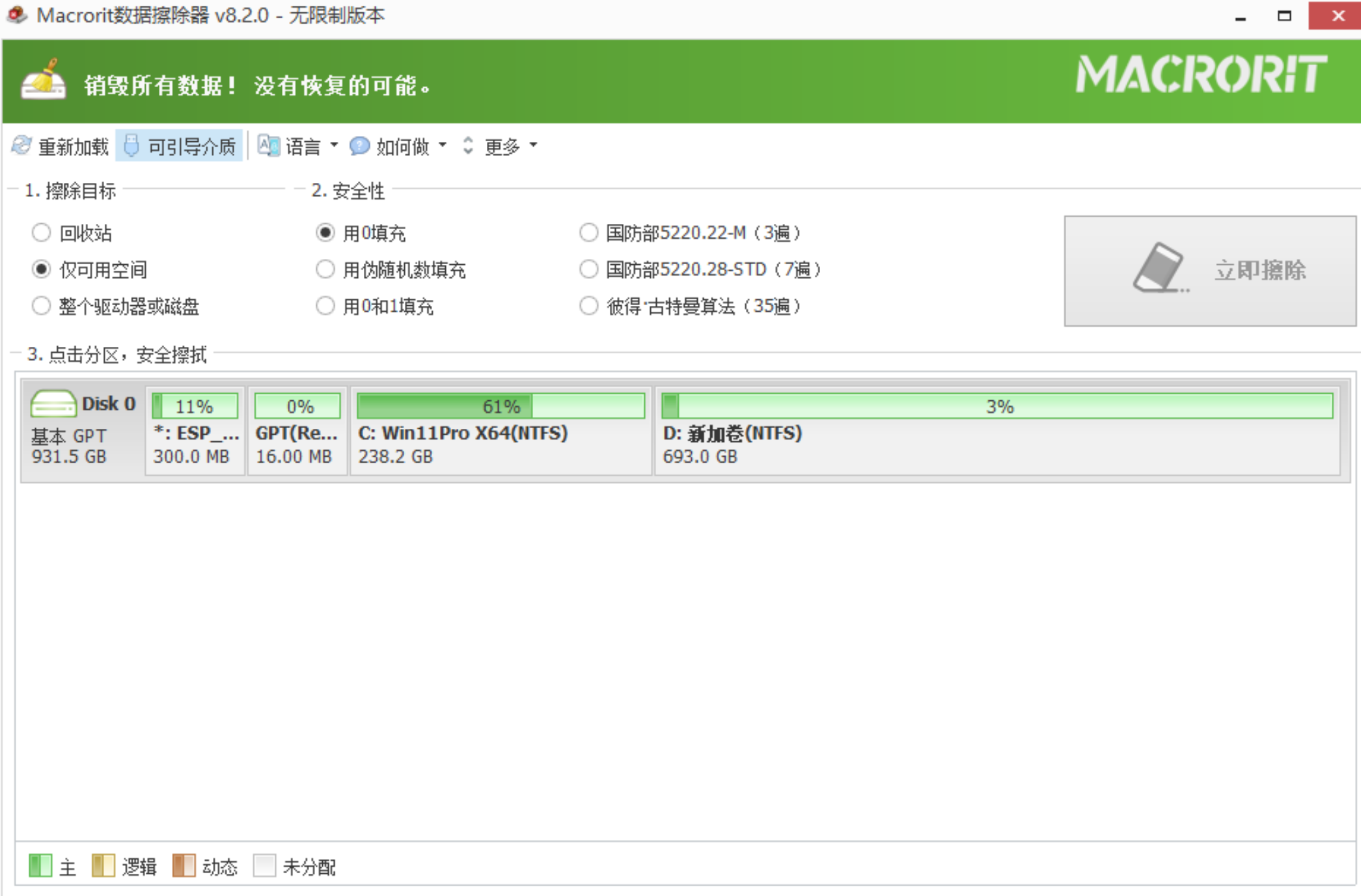
Task: Click the broom eraser icon in green banner
Action: (x=44, y=80)
